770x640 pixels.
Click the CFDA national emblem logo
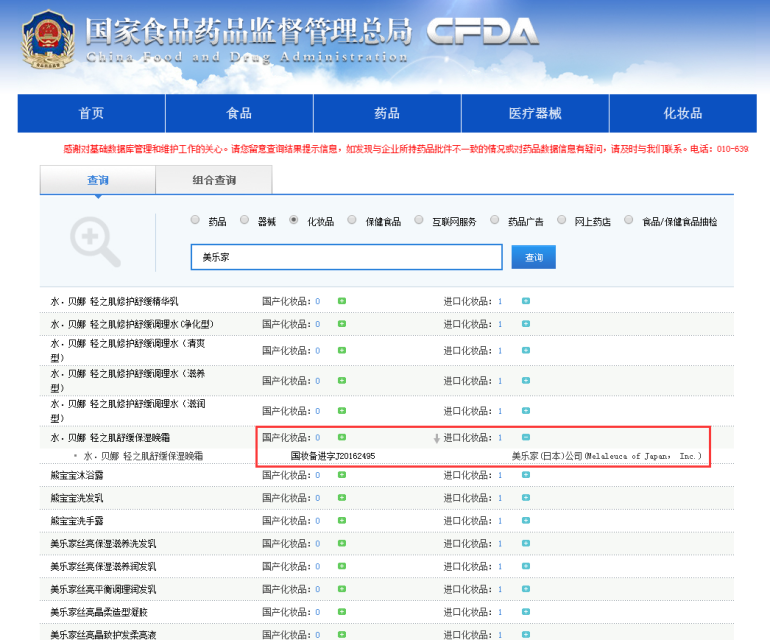(x=48, y=39)
